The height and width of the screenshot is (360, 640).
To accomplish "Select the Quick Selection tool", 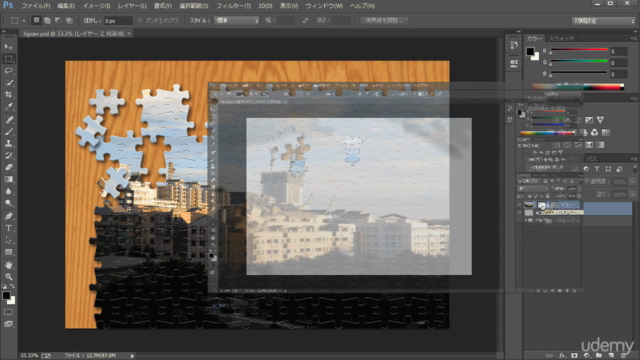I will click(9, 83).
